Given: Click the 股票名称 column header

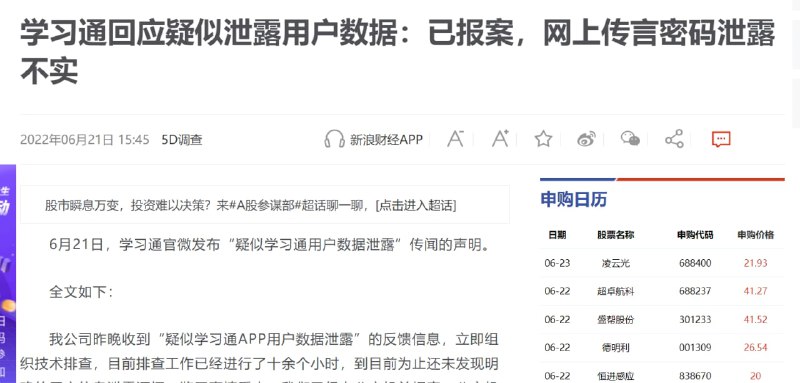Looking at the screenshot, I should tap(616, 235).
